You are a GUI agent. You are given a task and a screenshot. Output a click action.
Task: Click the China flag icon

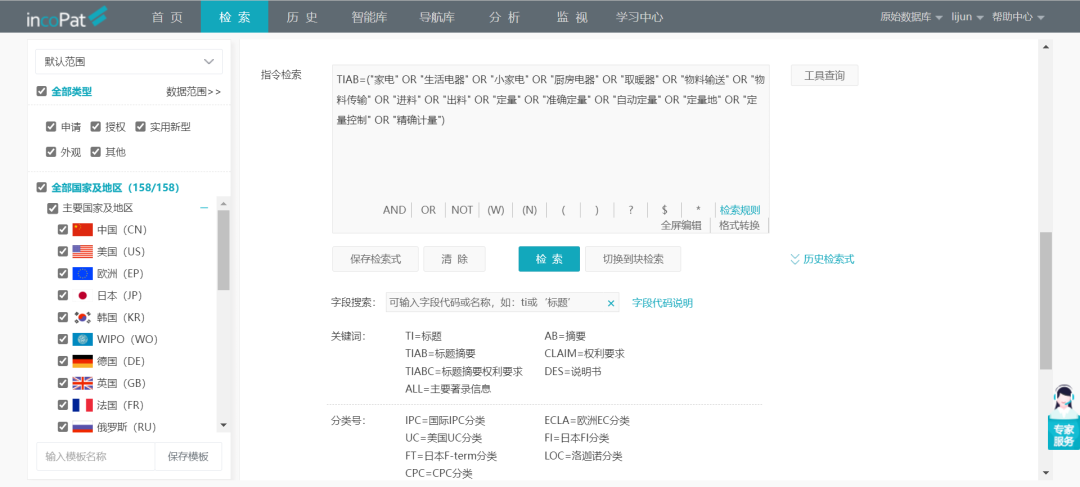pos(82,230)
